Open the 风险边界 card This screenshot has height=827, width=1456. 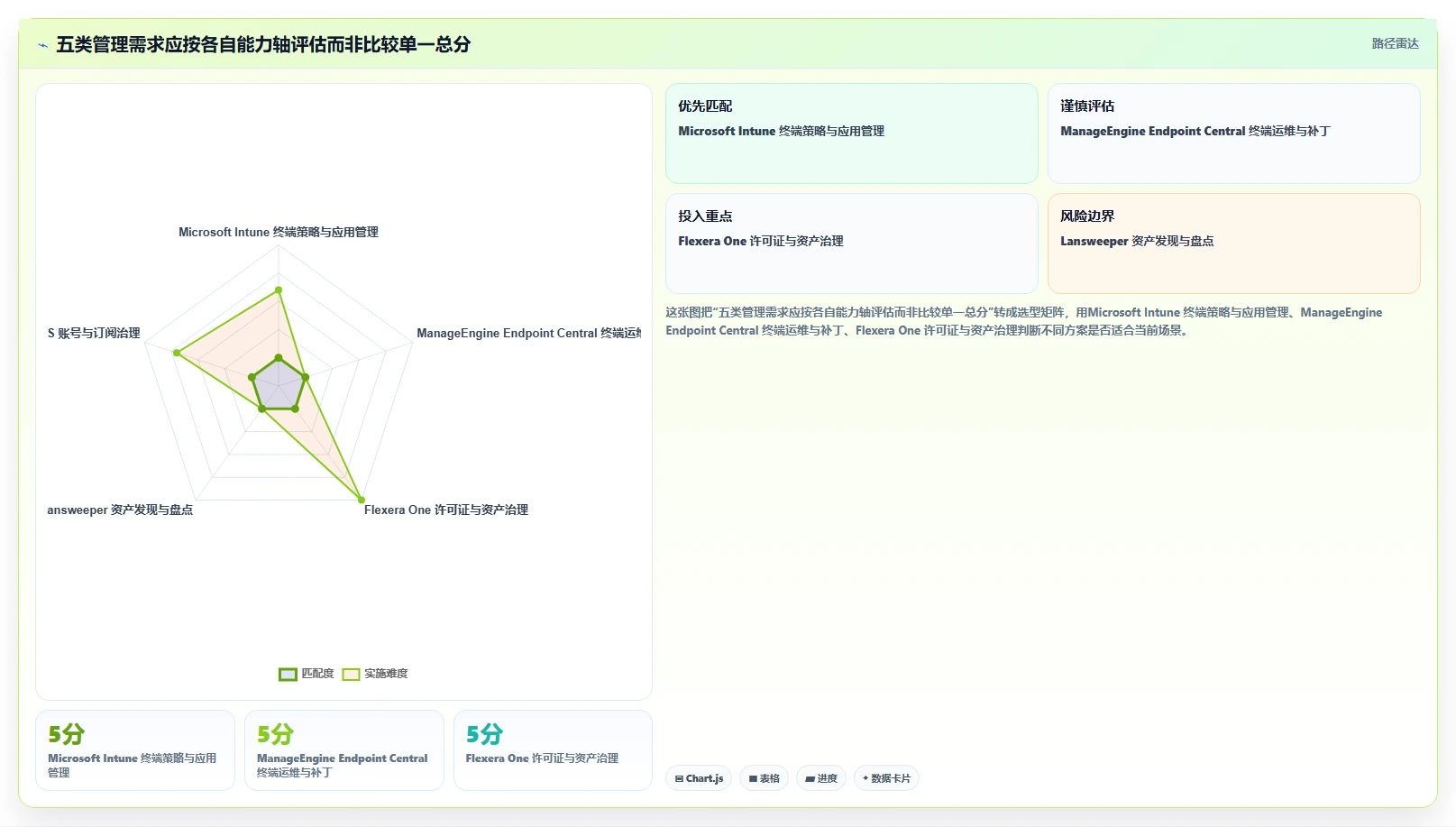[x=1234, y=244]
